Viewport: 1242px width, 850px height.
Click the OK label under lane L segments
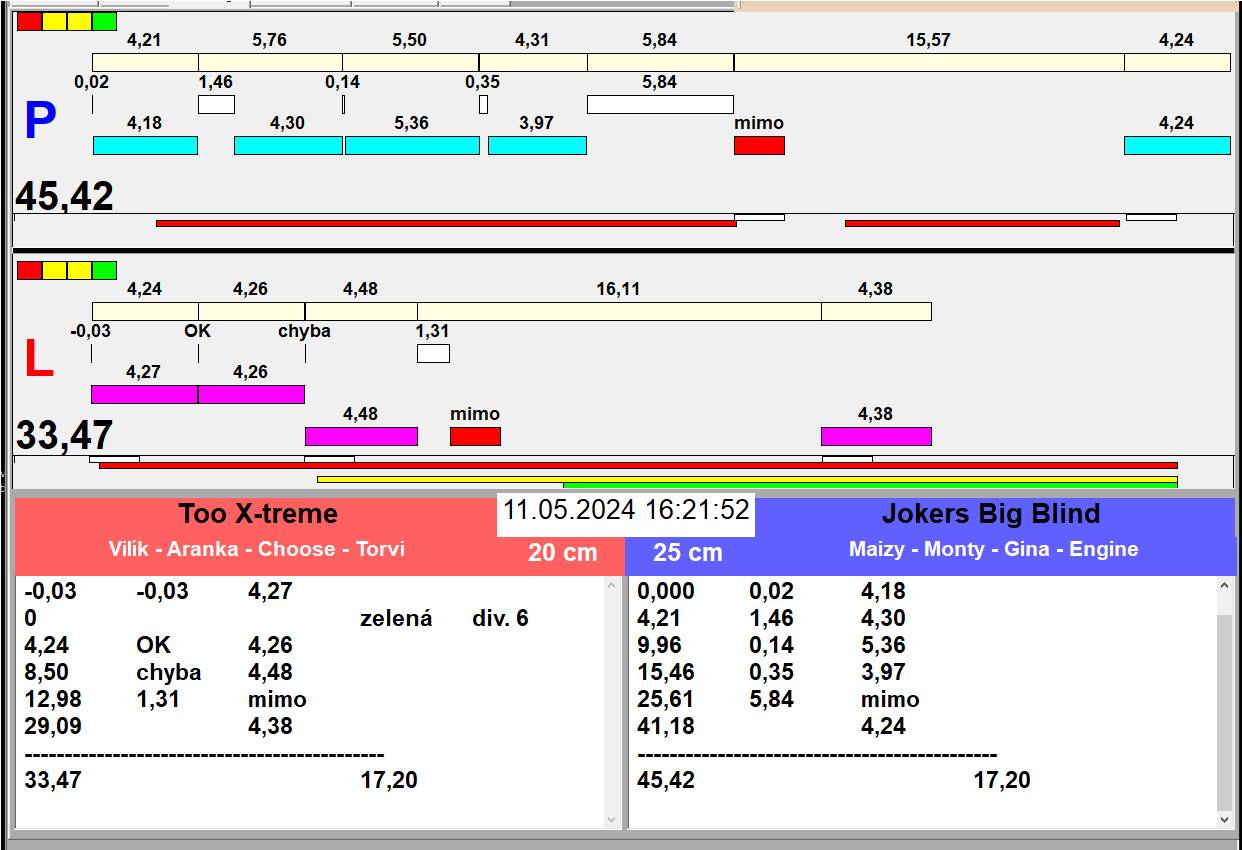pos(198,331)
